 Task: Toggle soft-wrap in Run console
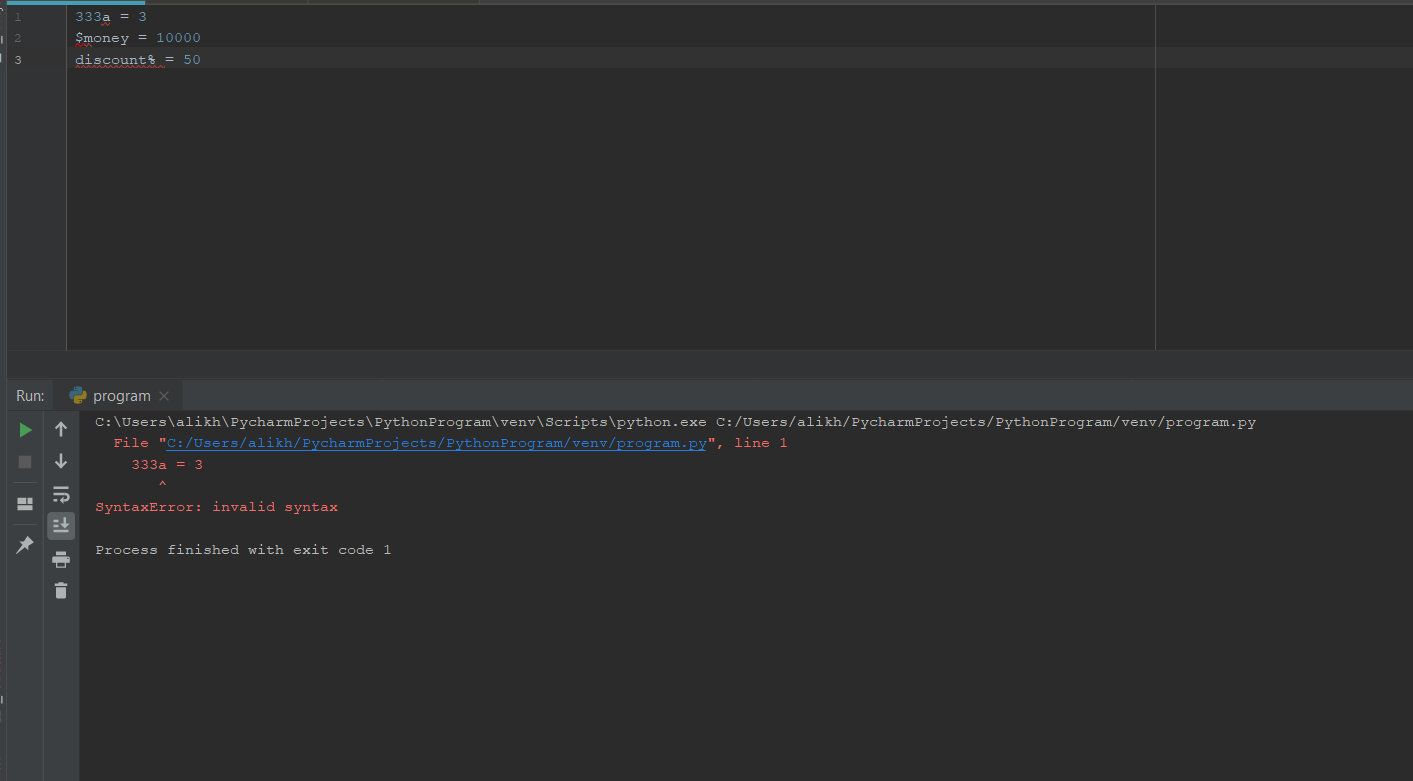point(61,494)
